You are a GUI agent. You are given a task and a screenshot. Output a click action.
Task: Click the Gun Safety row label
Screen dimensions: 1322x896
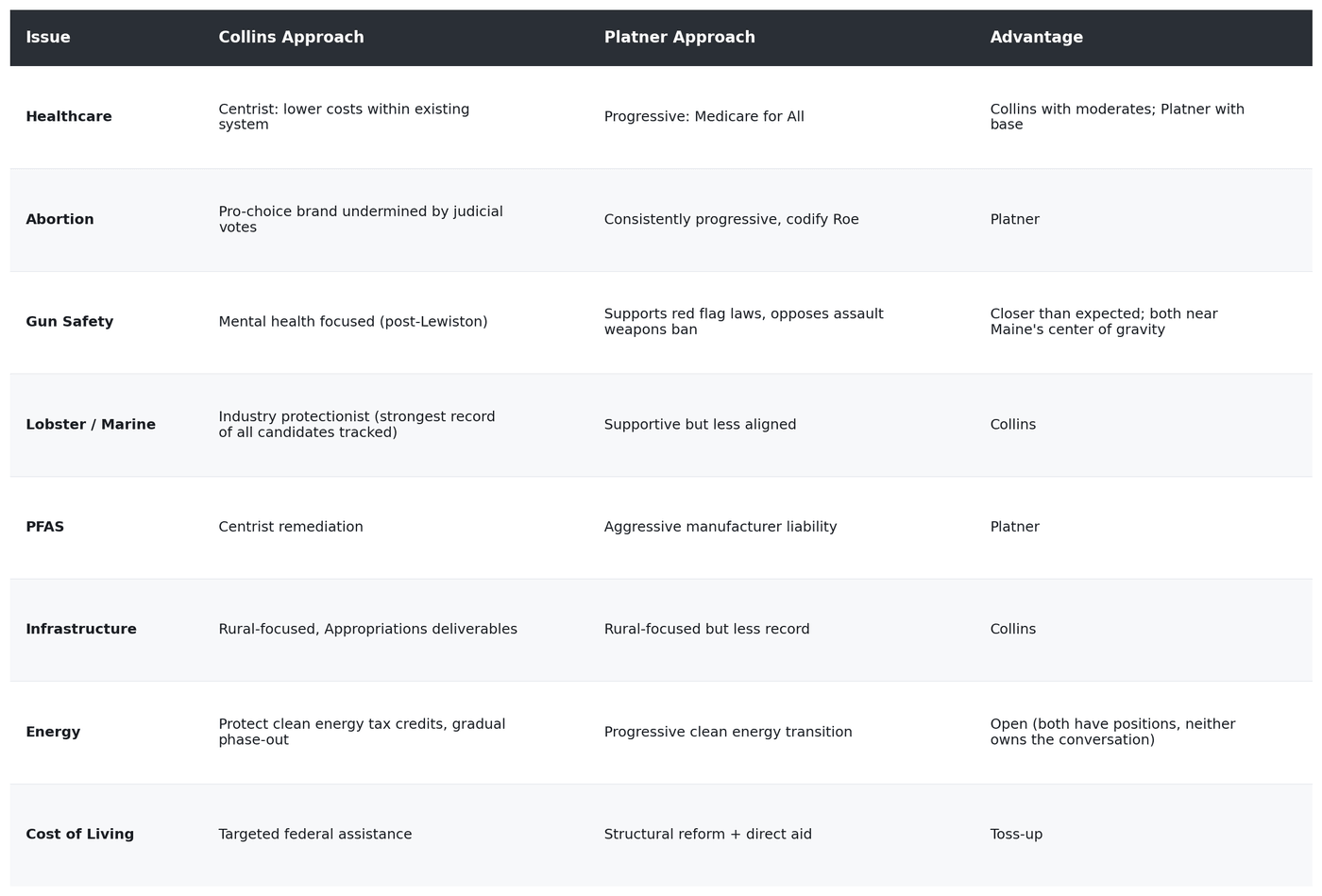pos(70,322)
